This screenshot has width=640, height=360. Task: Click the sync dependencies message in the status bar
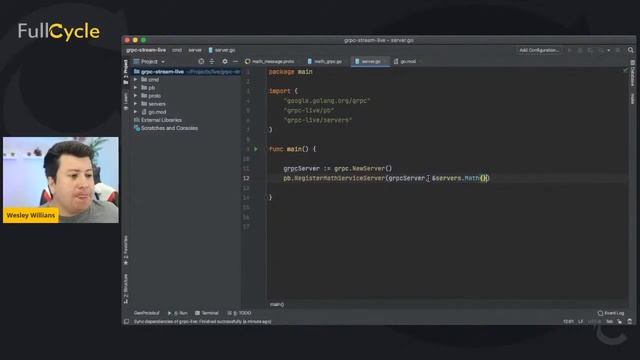(x=202, y=322)
